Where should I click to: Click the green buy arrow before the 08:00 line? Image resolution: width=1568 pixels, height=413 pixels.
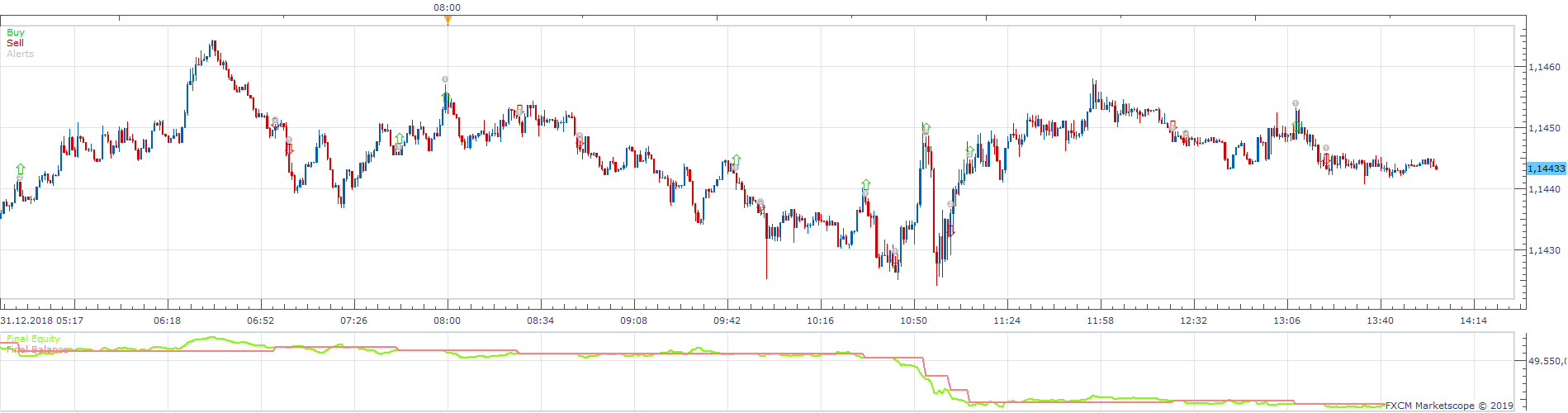[x=400, y=138]
